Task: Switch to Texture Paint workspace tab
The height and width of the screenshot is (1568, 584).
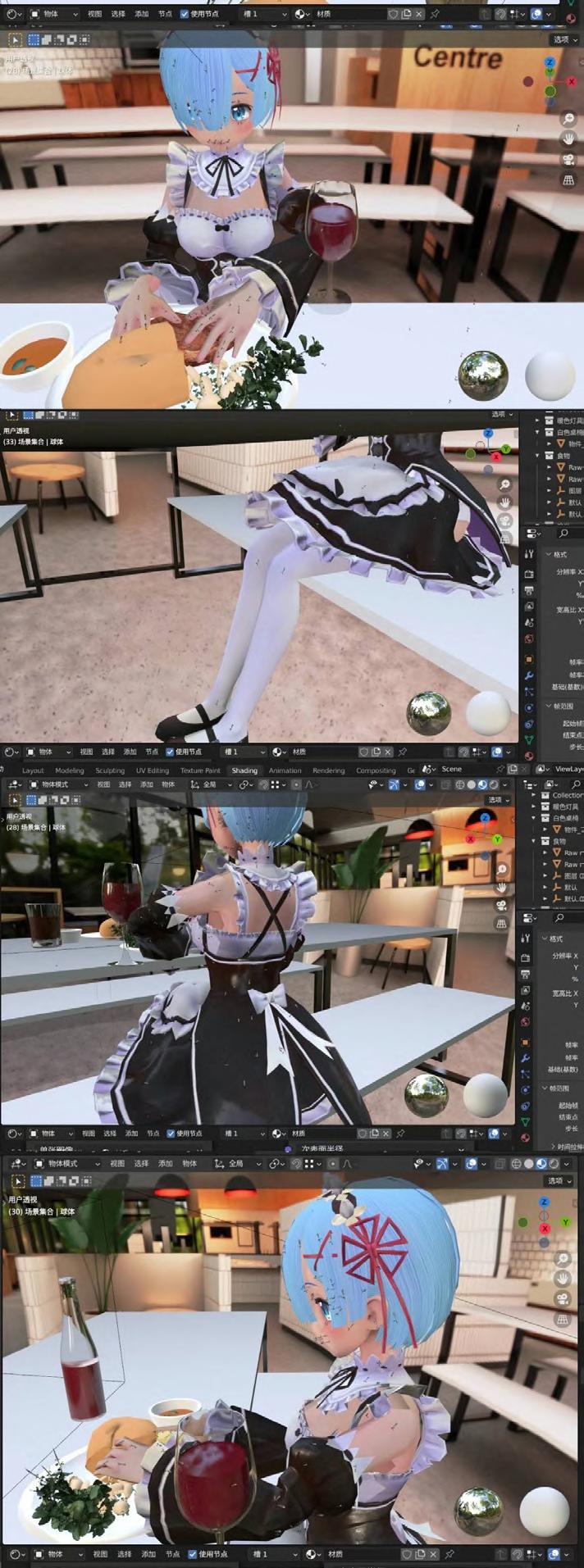Action: click(x=200, y=770)
